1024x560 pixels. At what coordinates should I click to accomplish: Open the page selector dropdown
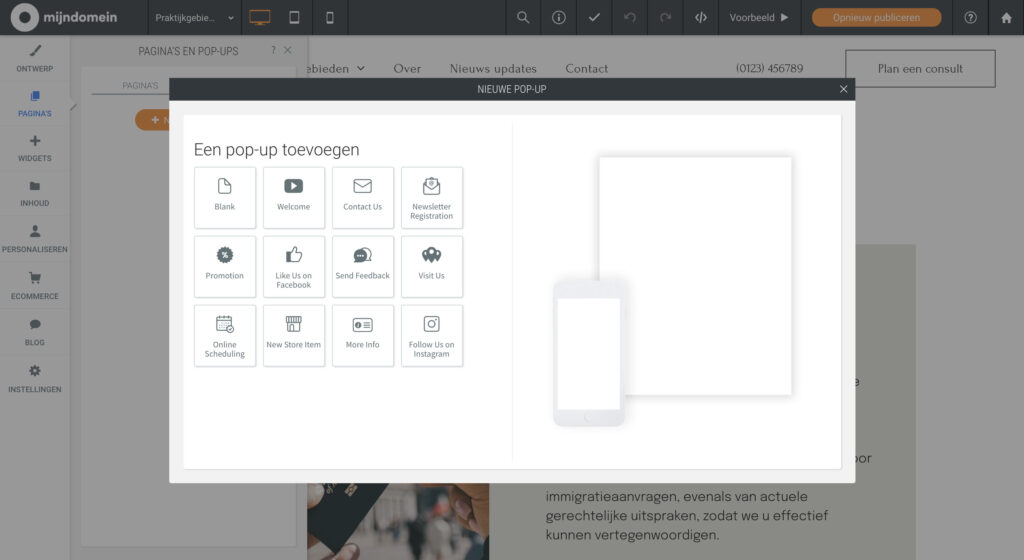tap(195, 17)
